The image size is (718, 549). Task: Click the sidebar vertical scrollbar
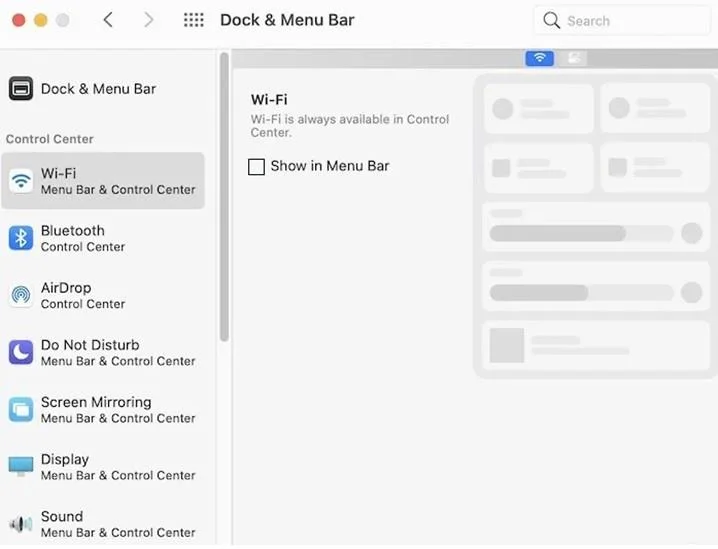tap(224, 197)
